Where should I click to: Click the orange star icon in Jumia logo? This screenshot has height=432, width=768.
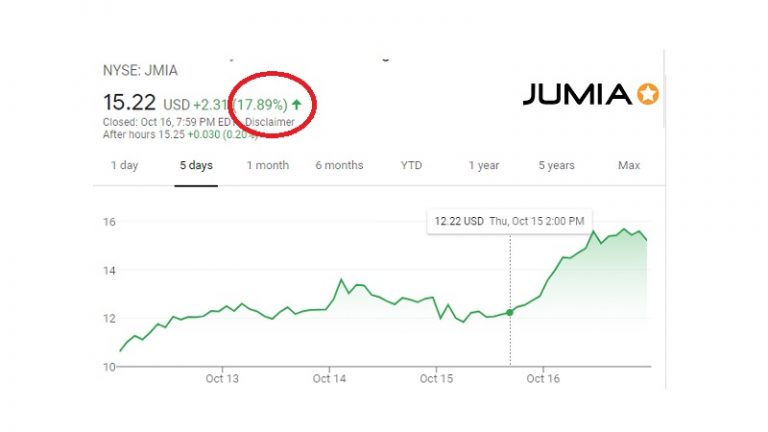point(648,94)
